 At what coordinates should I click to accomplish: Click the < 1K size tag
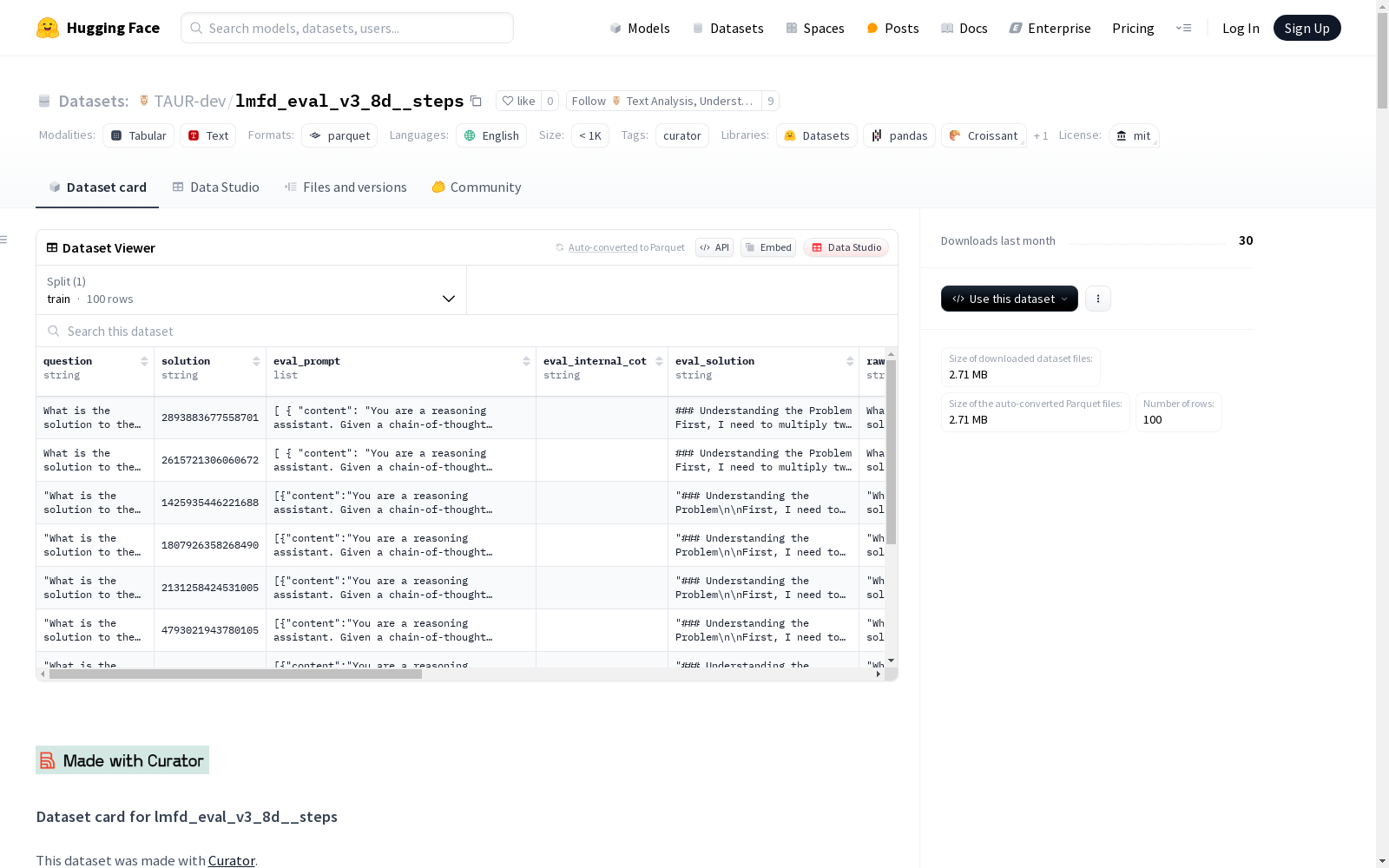[x=590, y=135]
